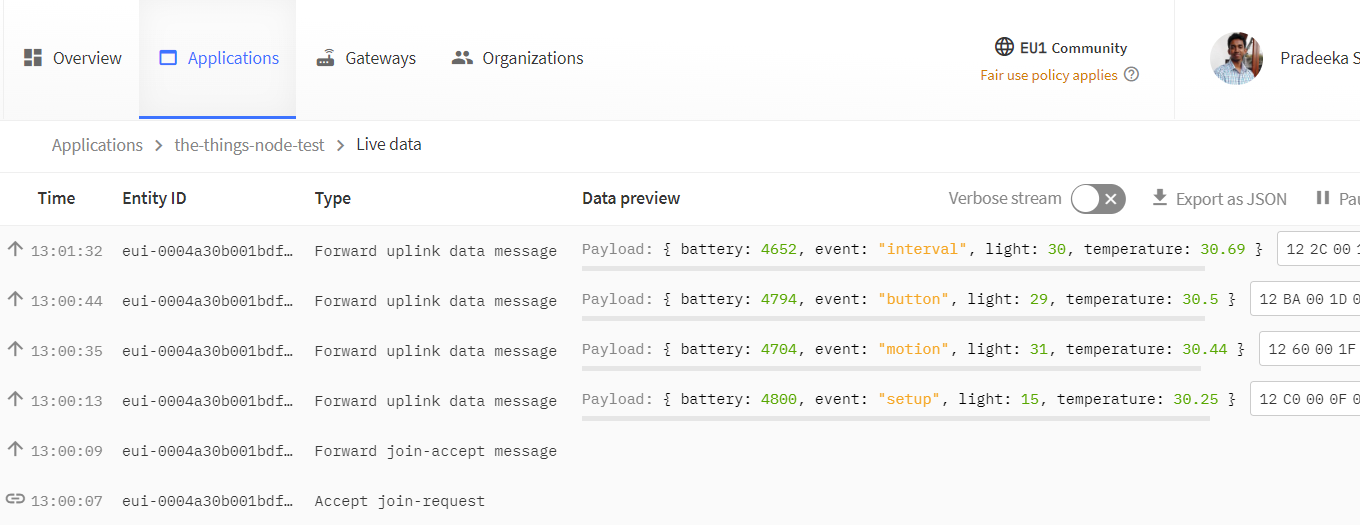Open the button event payload preview

pyautogui.click(x=910, y=299)
